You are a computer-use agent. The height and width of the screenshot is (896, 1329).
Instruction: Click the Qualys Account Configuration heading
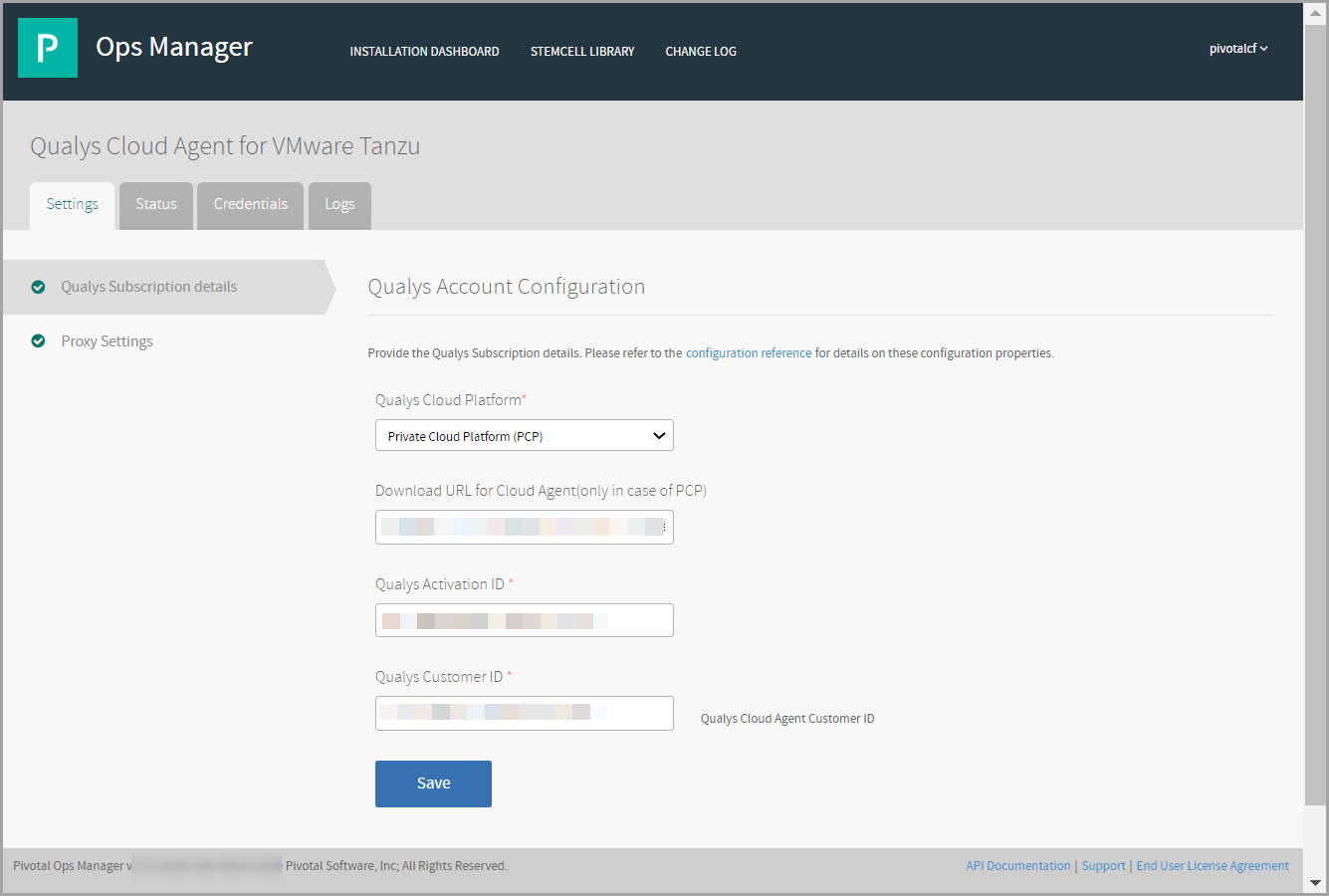pos(507,287)
